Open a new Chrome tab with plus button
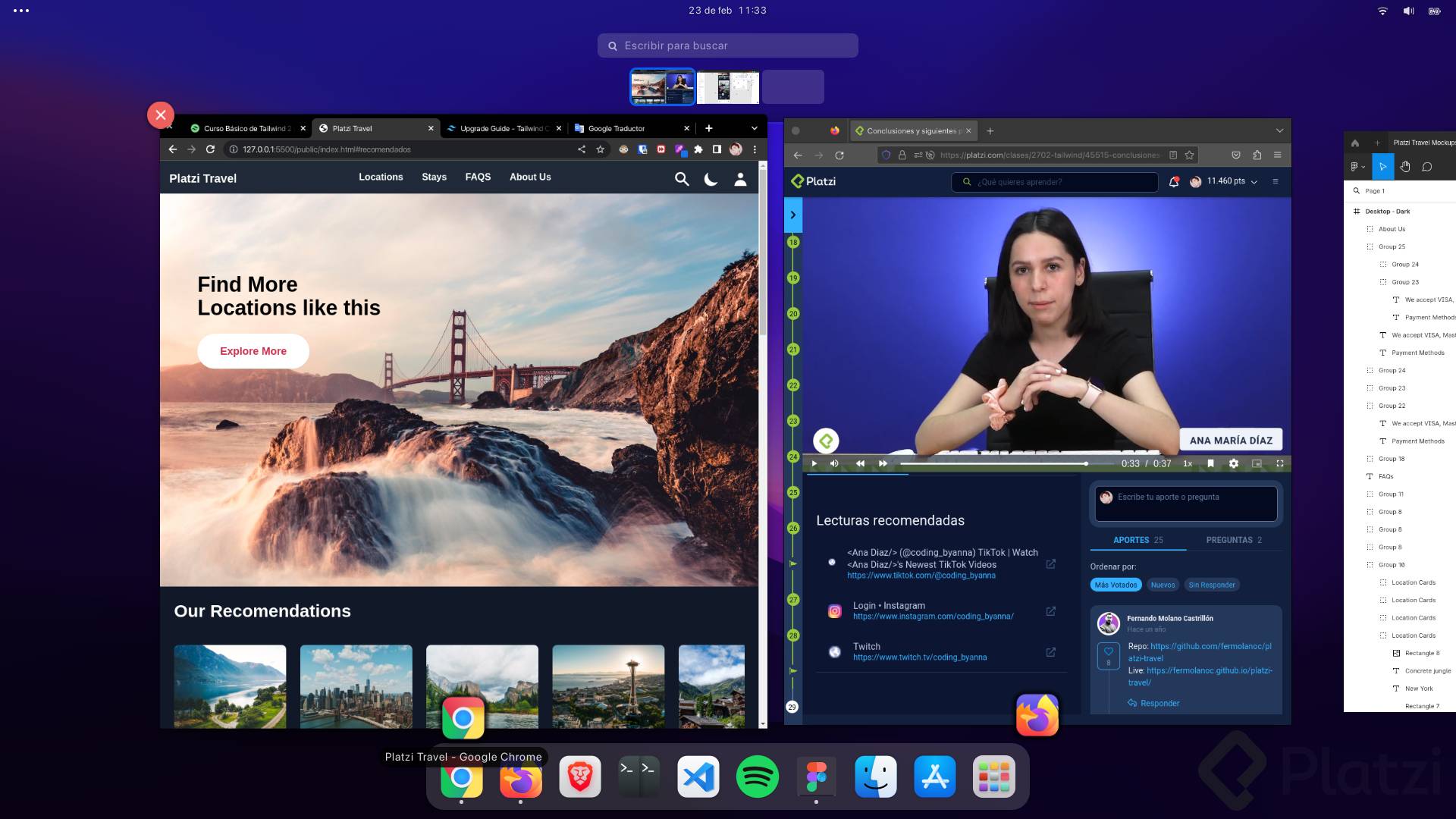The image size is (1456, 819). pyautogui.click(x=709, y=128)
